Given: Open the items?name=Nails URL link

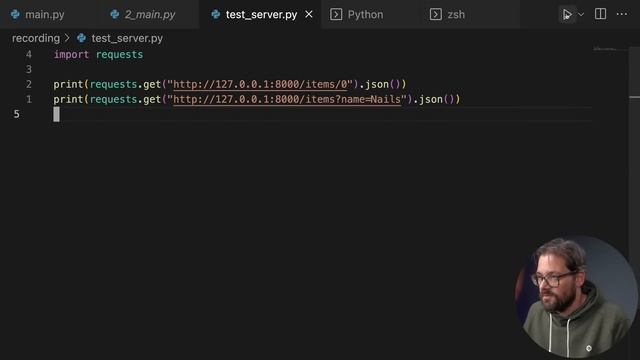Looking at the screenshot, I should [287, 99].
